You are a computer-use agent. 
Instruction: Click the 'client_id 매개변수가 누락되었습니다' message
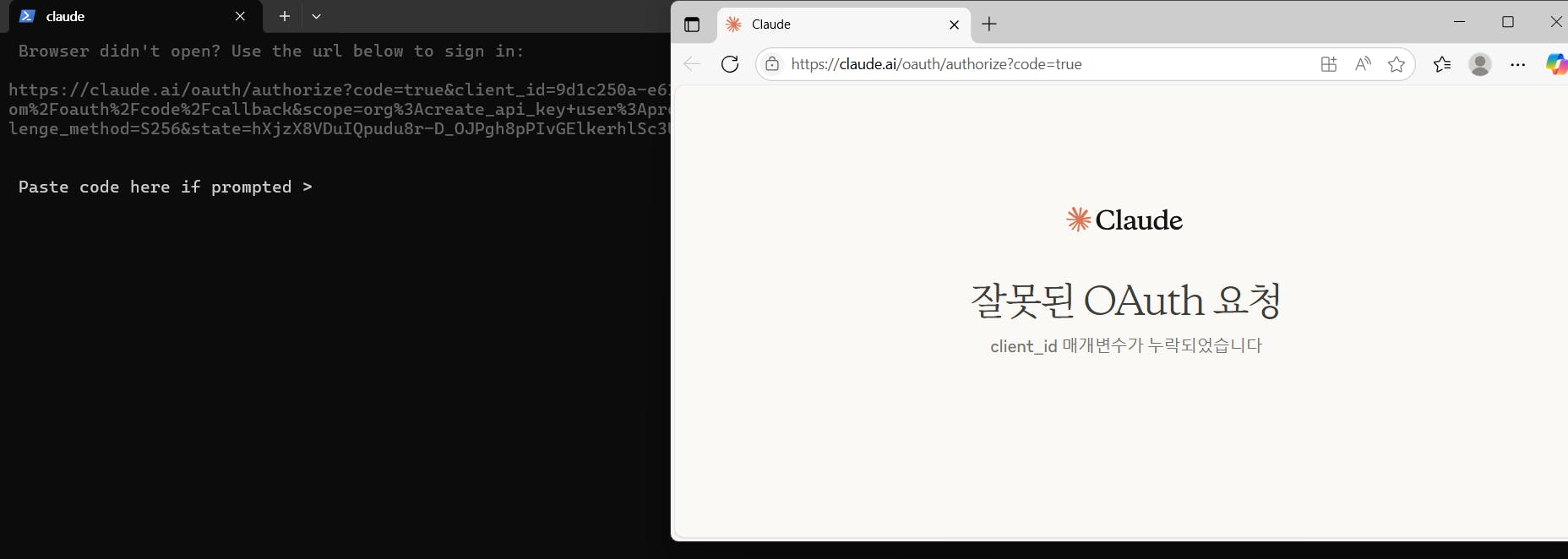tap(1126, 345)
